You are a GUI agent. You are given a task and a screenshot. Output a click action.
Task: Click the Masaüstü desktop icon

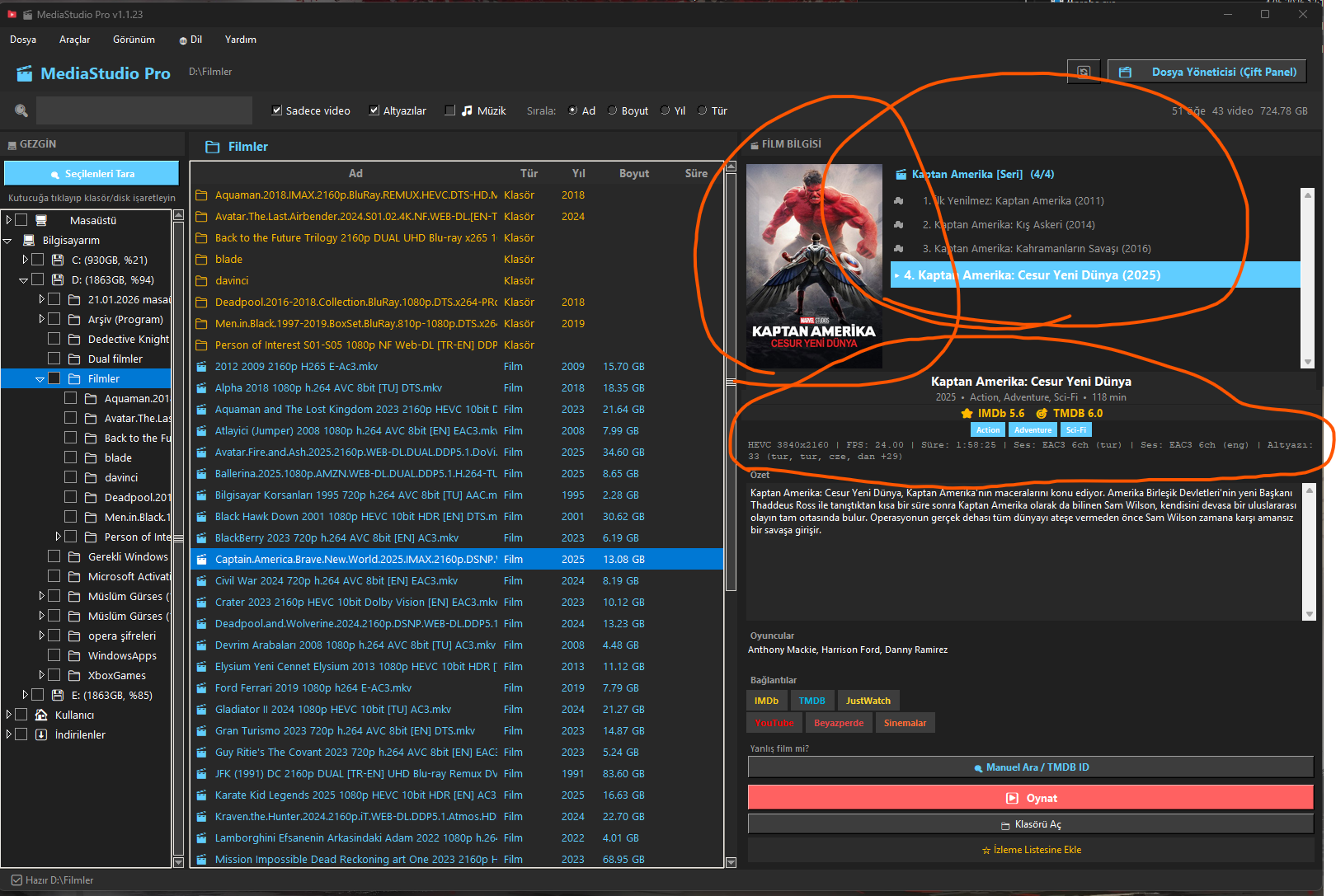[x=41, y=220]
